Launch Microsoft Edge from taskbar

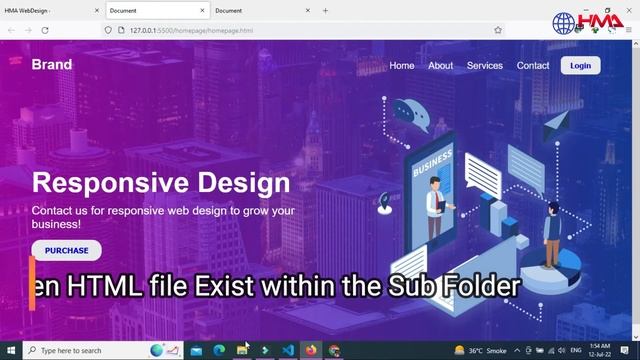click(219, 351)
